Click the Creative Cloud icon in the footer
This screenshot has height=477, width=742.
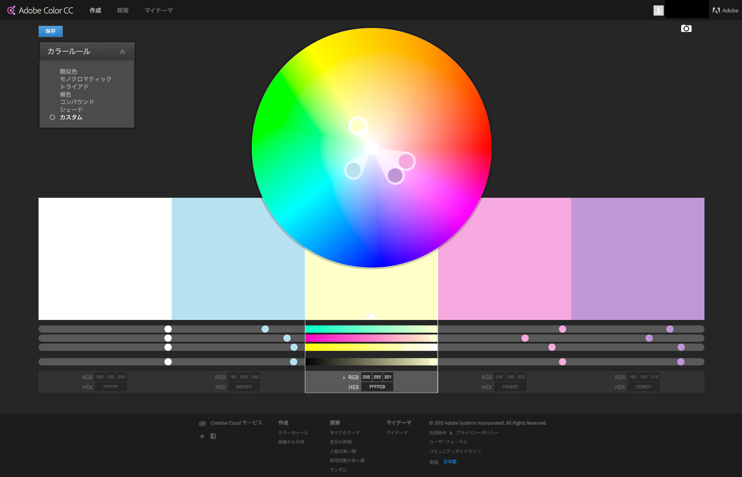[x=202, y=423]
